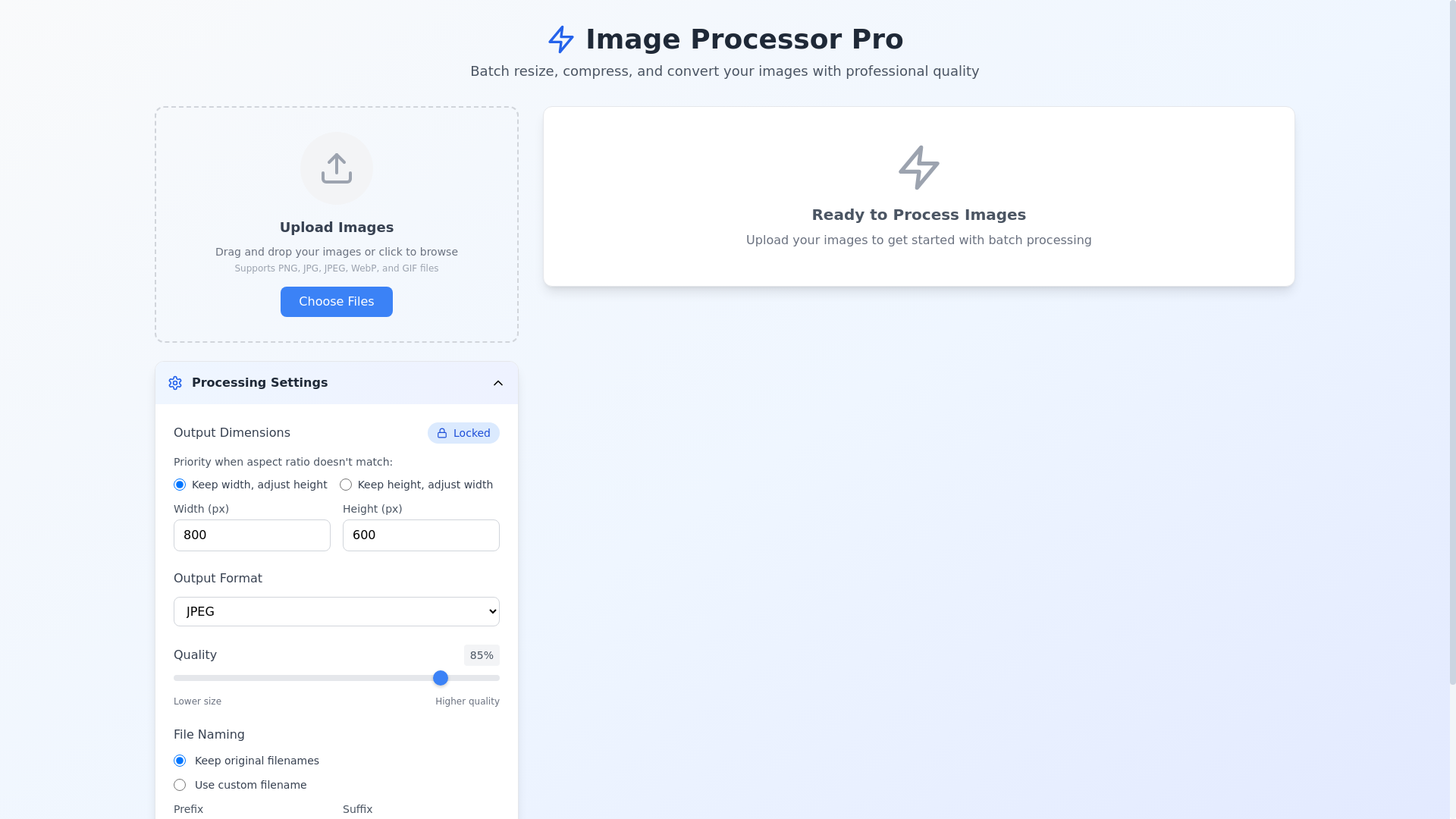1456x819 pixels.
Task: Open the Output Format JPEG dropdown
Action: (337, 611)
